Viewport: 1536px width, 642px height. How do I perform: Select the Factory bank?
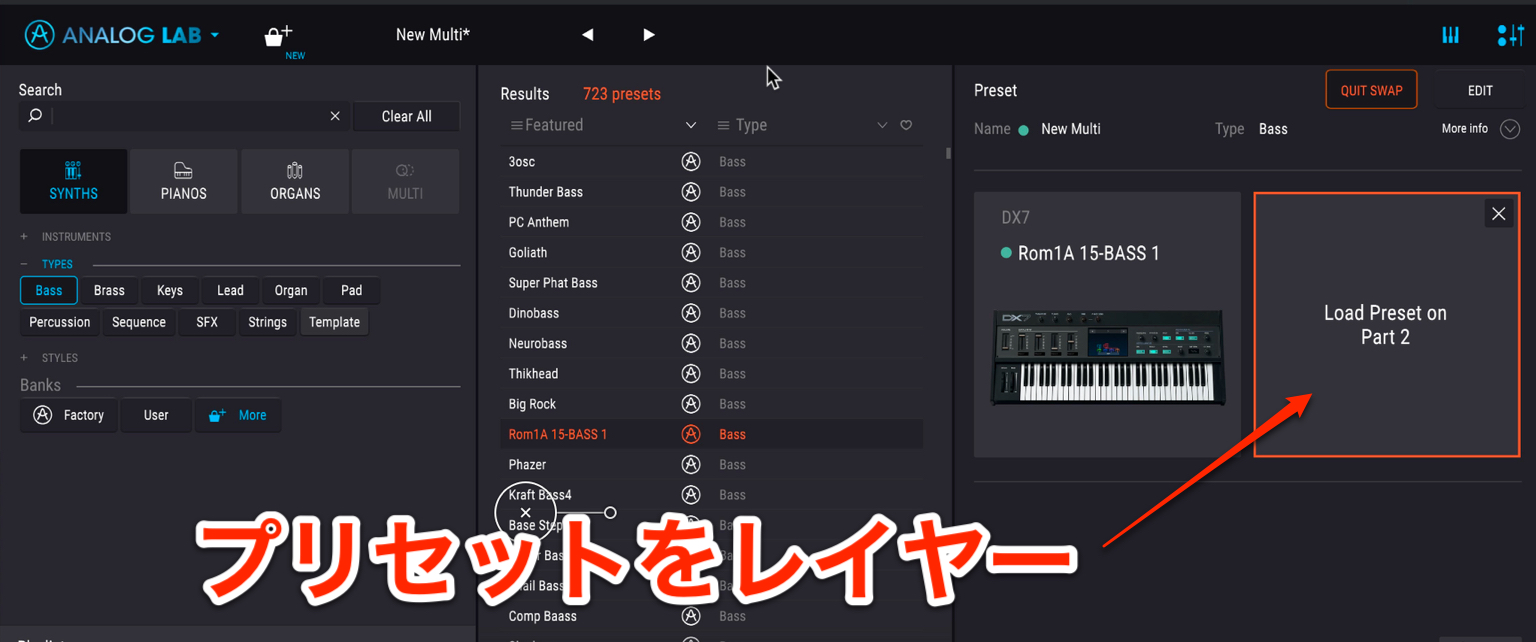click(x=69, y=415)
